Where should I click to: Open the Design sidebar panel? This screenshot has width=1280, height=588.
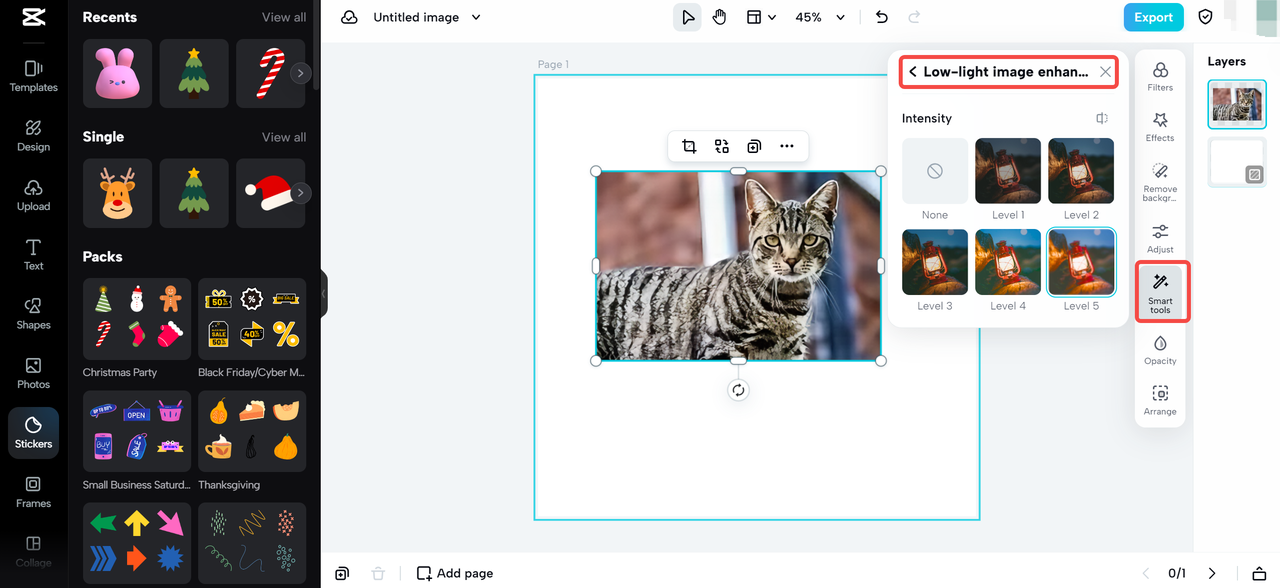(x=33, y=135)
